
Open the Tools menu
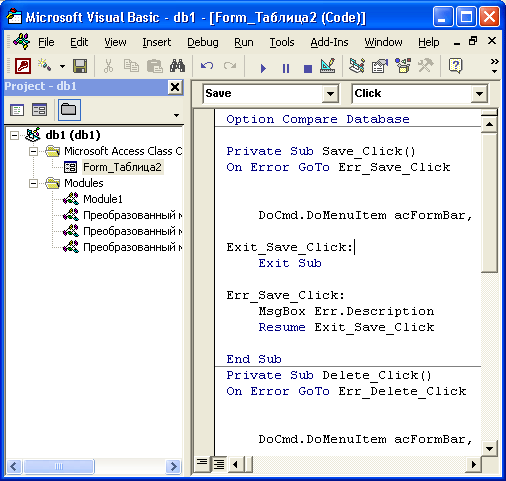[x=282, y=42]
